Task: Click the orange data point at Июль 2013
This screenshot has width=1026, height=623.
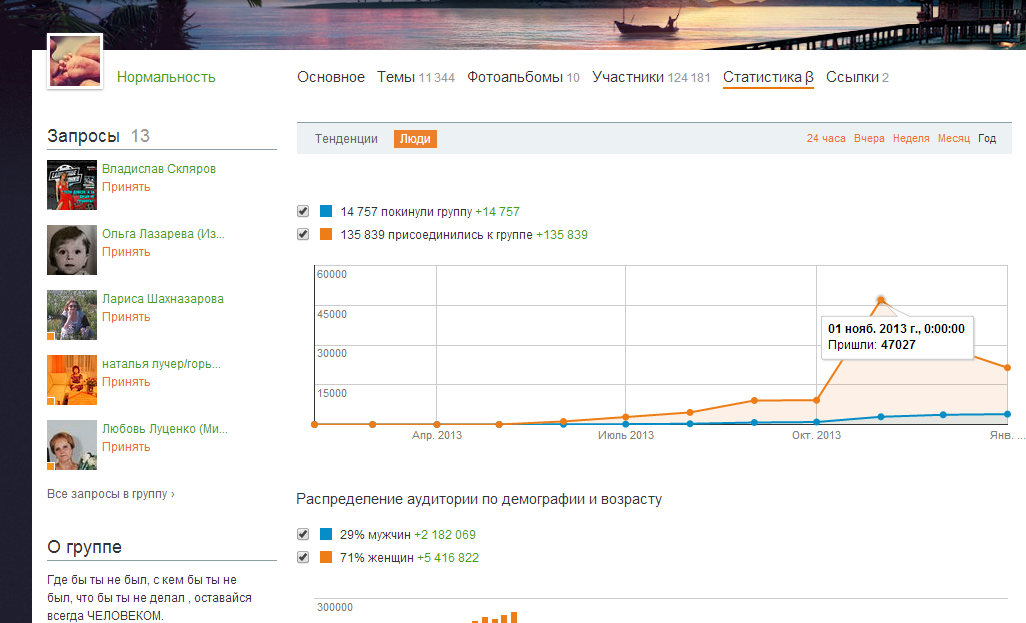Action: 626,417
